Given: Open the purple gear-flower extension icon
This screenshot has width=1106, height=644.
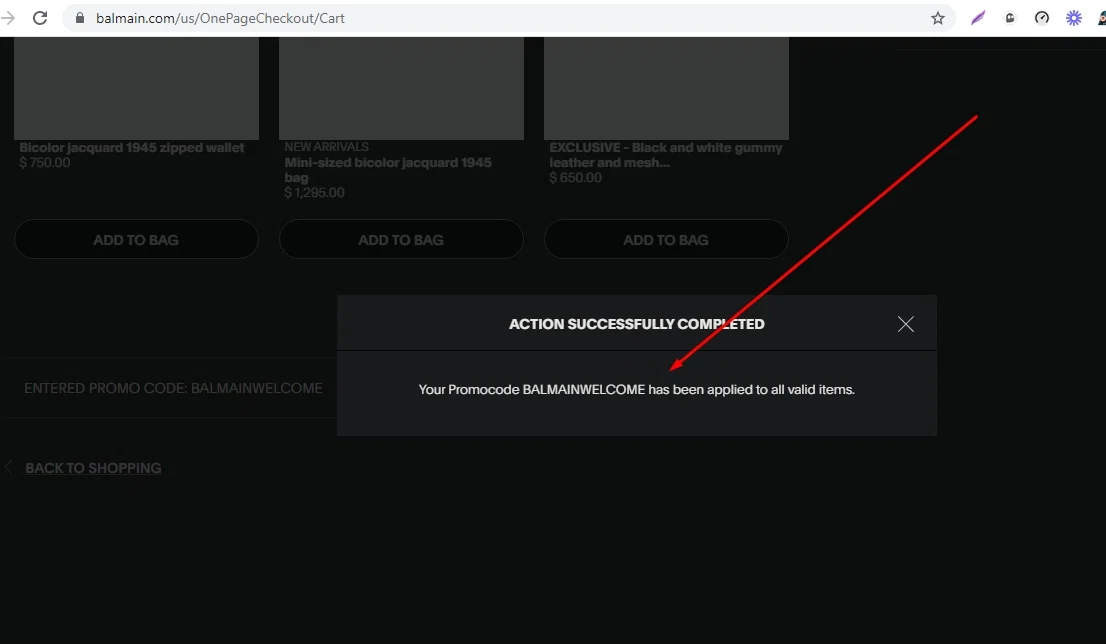Looking at the screenshot, I should coord(1074,18).
